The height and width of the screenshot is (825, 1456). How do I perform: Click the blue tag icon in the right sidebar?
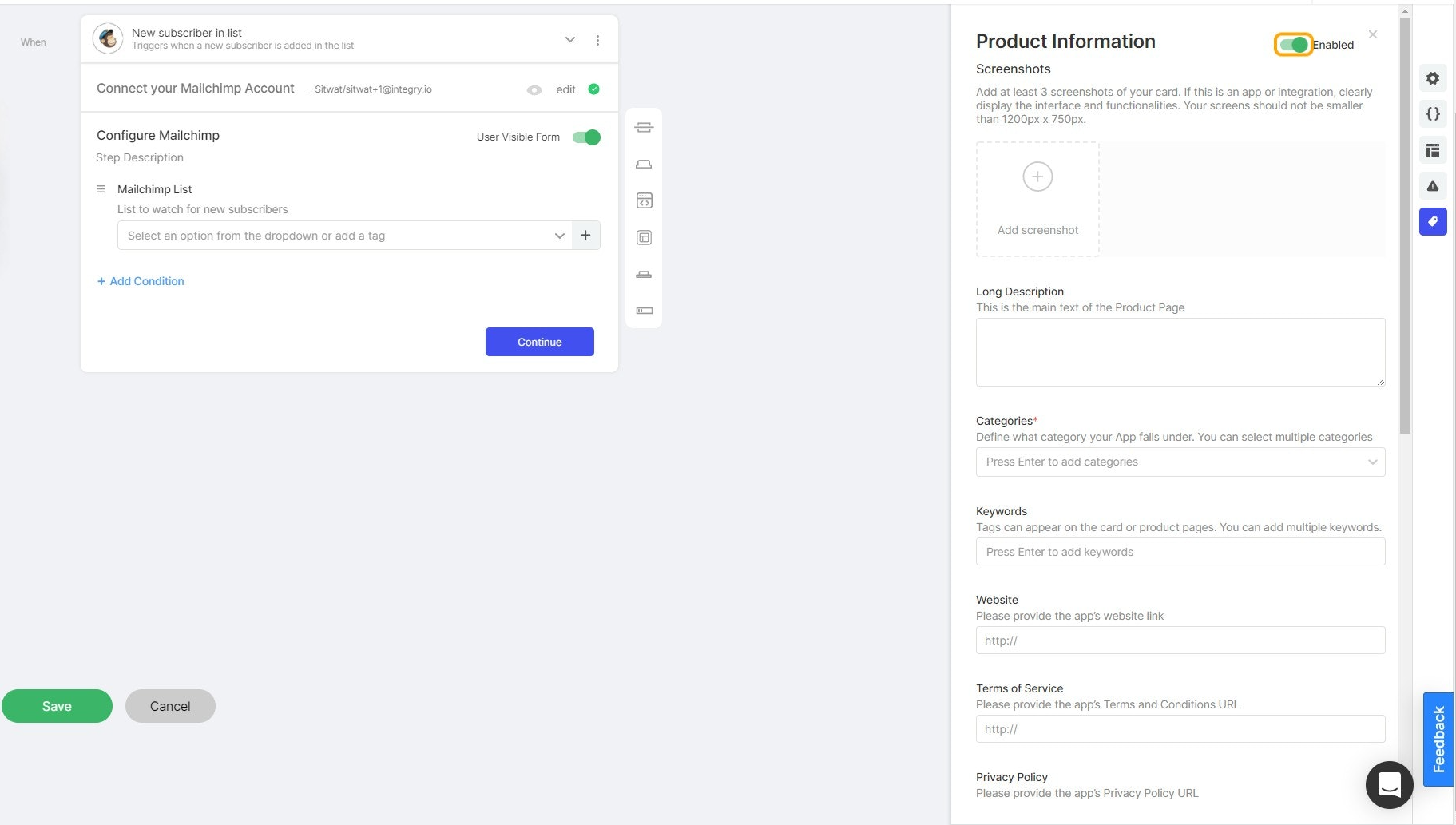[1433, 221]
